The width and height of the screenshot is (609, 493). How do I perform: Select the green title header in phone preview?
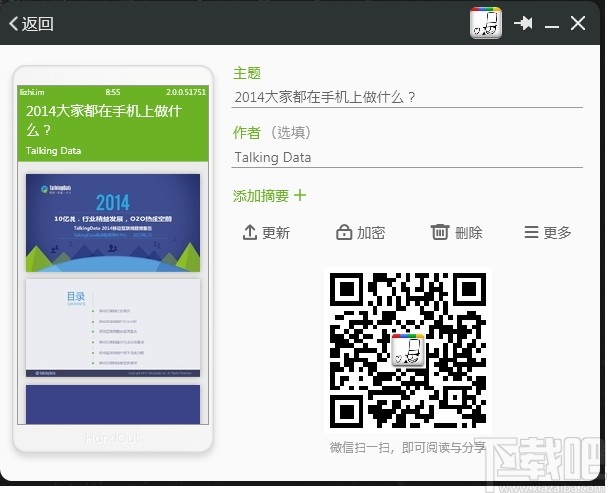click(x=113, y=124)
